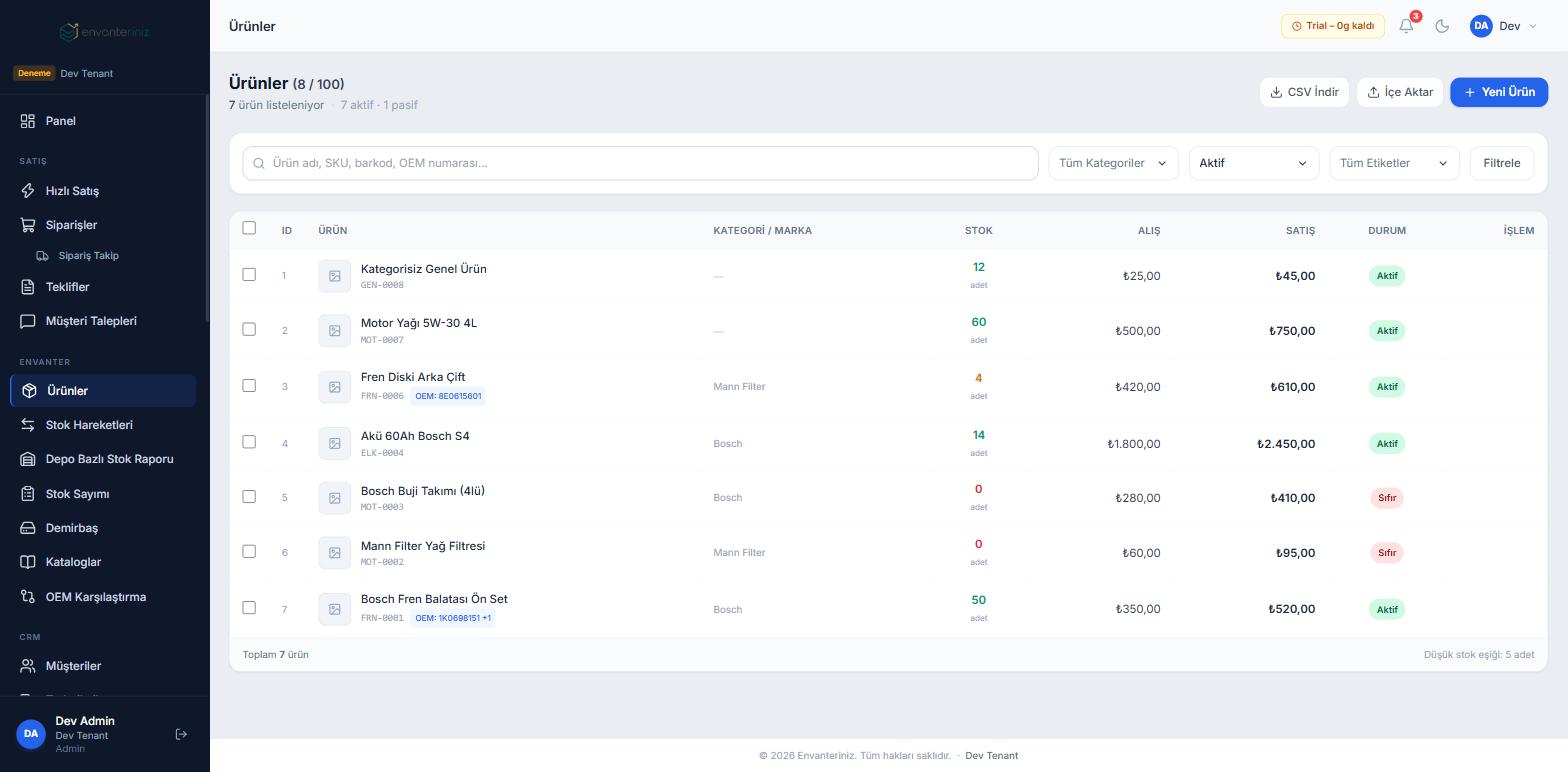The height and width of the screenshot is (772, 1568).
Task: Click the Hızlı Satış lightning icon
Action: pyautogui.click(x=28, y=191)
